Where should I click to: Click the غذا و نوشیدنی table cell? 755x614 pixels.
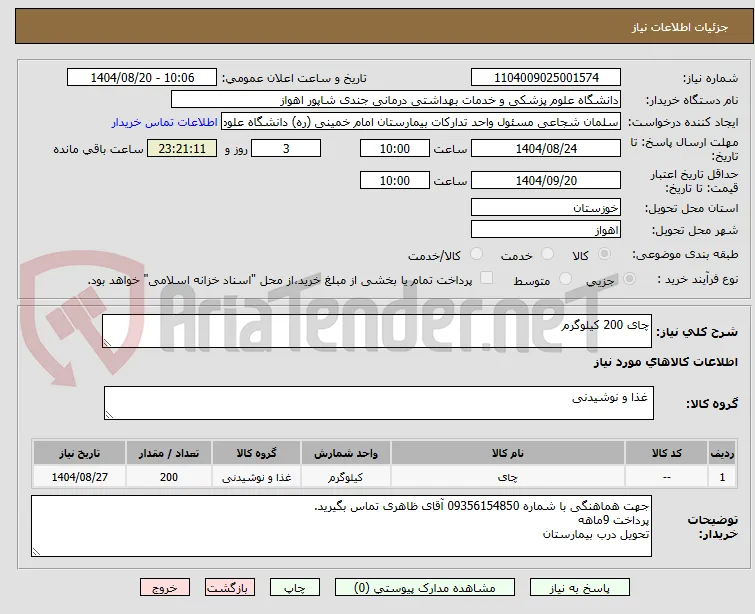[x=256, y=477]
